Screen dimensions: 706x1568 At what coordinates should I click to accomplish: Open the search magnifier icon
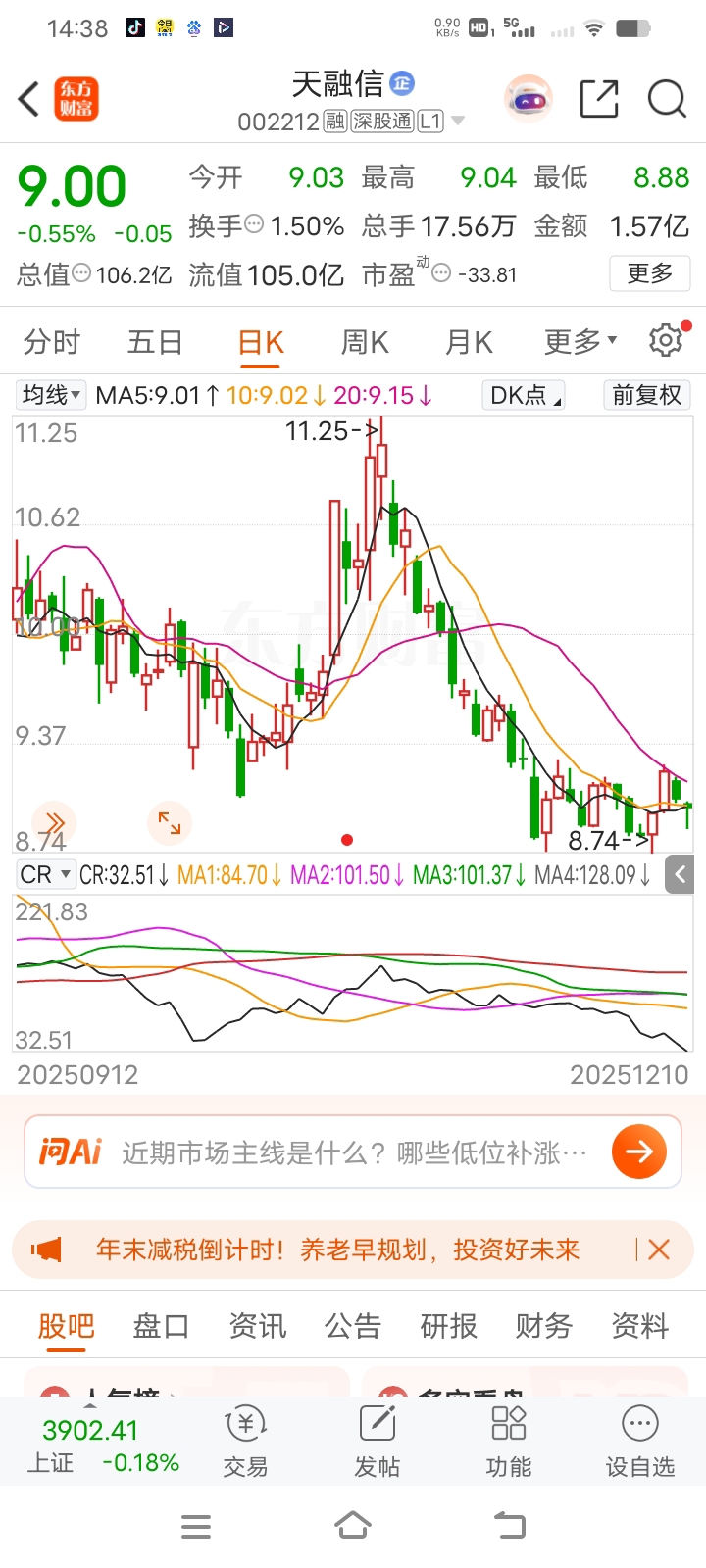coord(667,99)
